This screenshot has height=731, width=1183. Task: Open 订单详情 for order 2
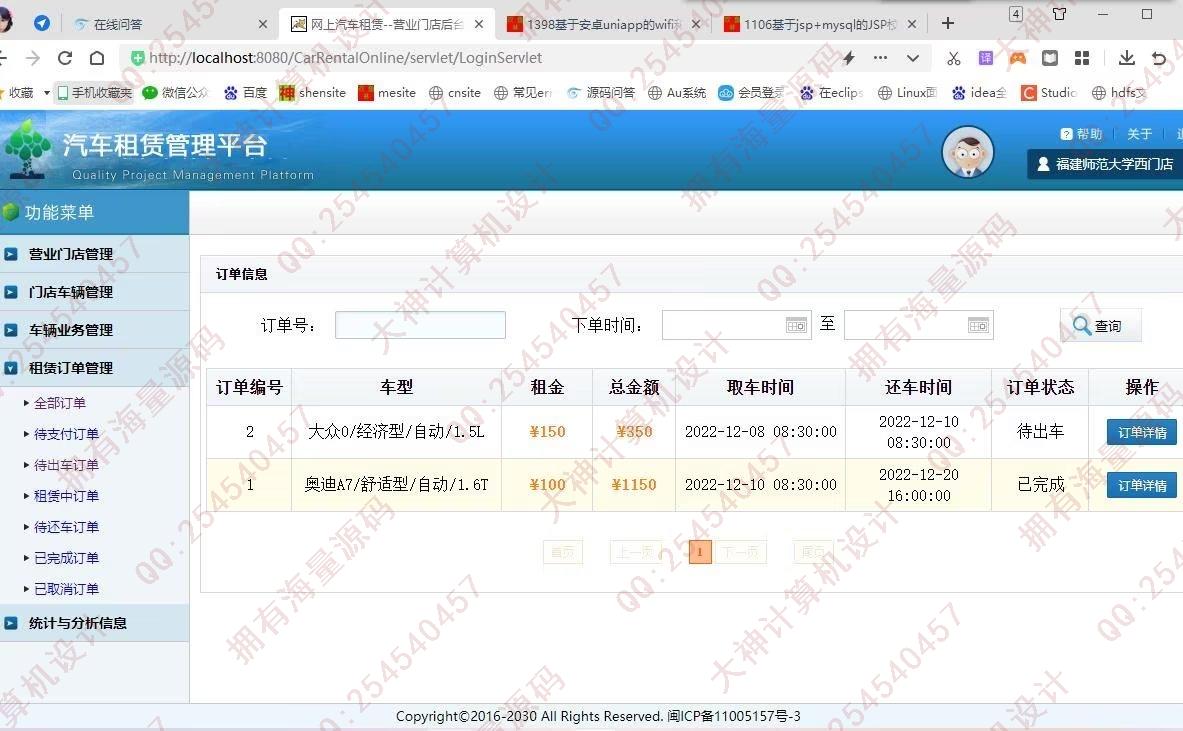[x=1142, y=432]
